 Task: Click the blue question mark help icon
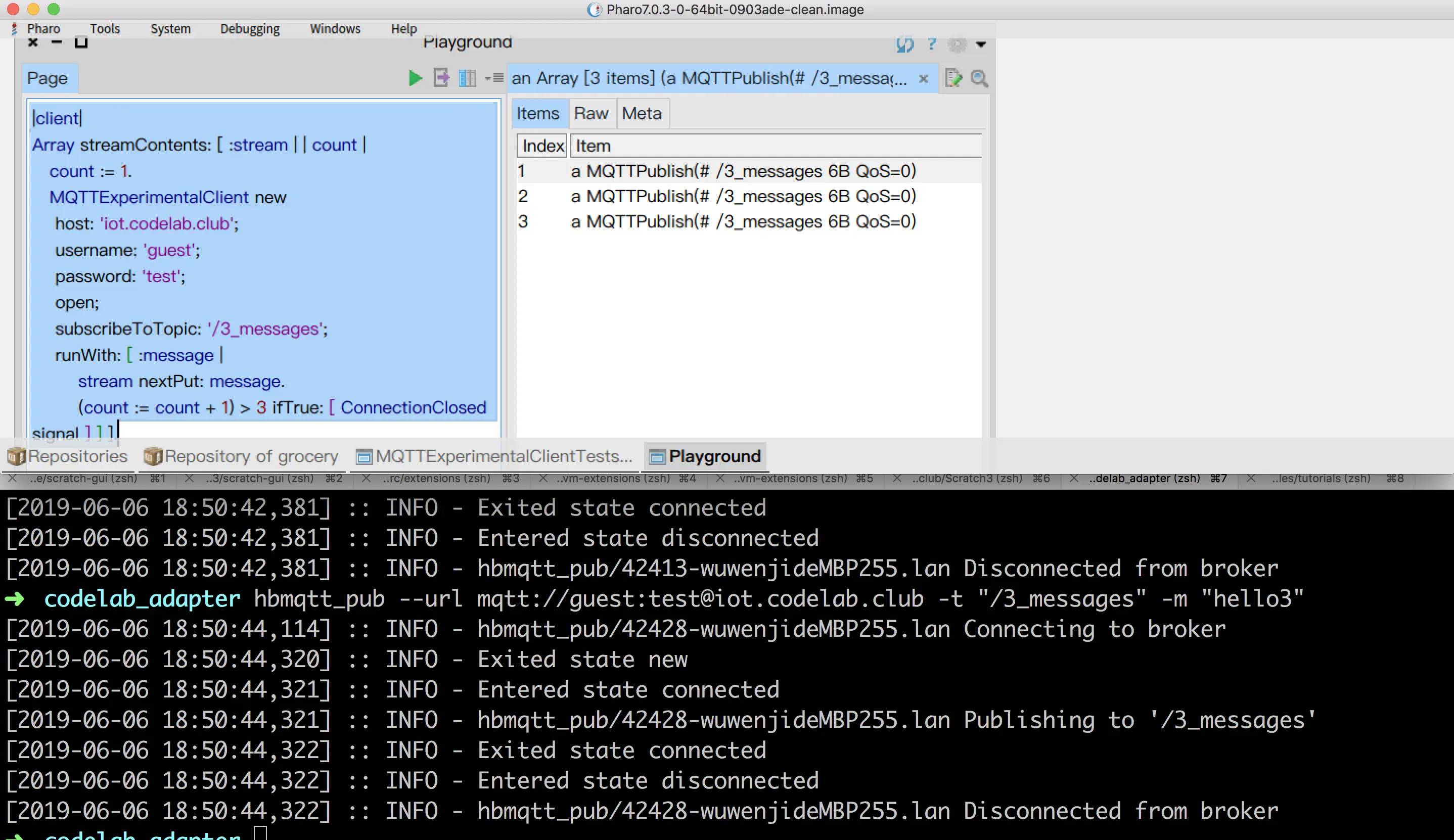click(931, 44)
